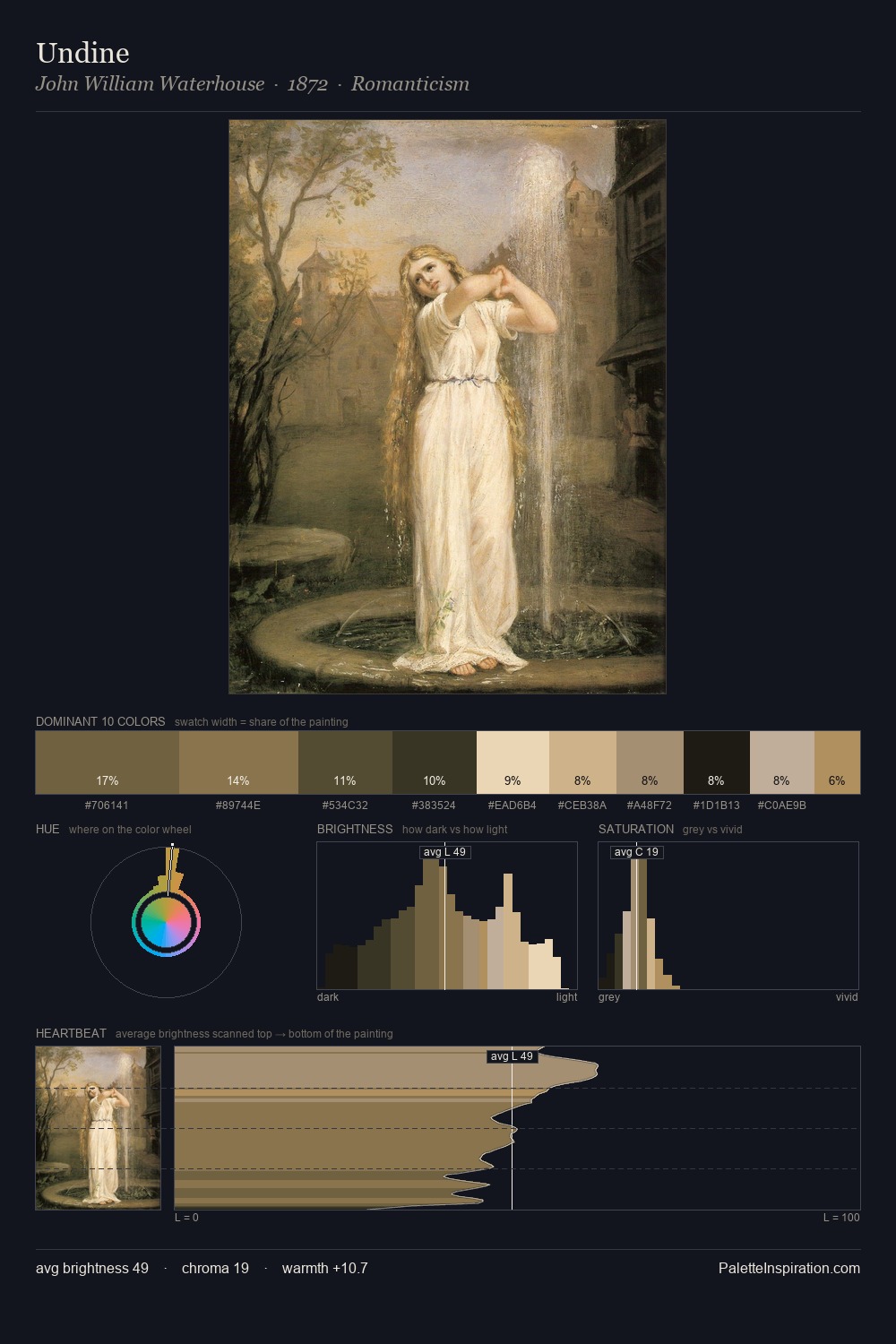The image size is (896, 1344).
Task: Click the hex code #383524 label
Action: tap(435, 805)
